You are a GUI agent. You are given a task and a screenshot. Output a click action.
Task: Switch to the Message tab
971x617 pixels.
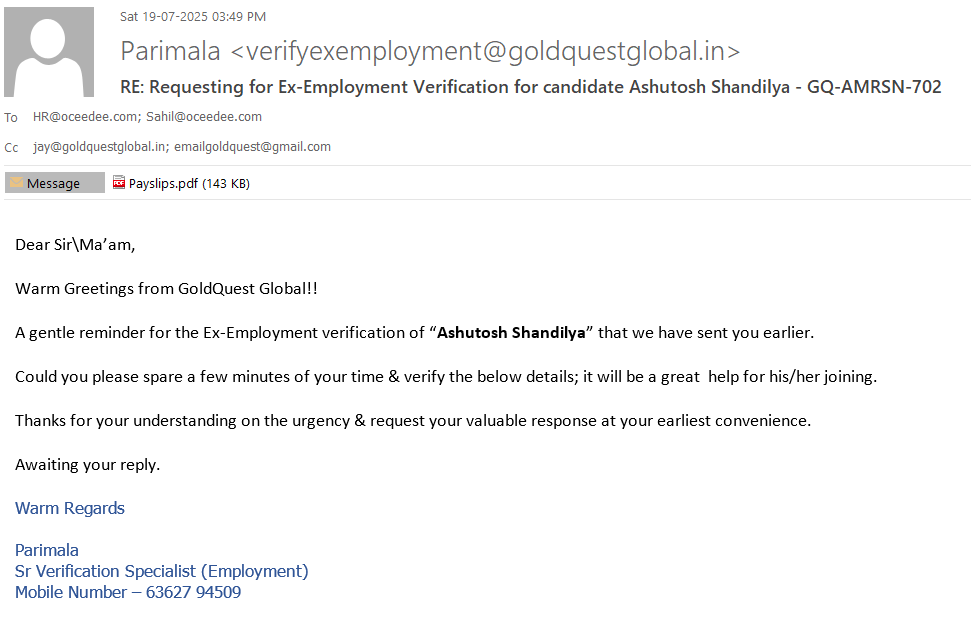point(54,183)
